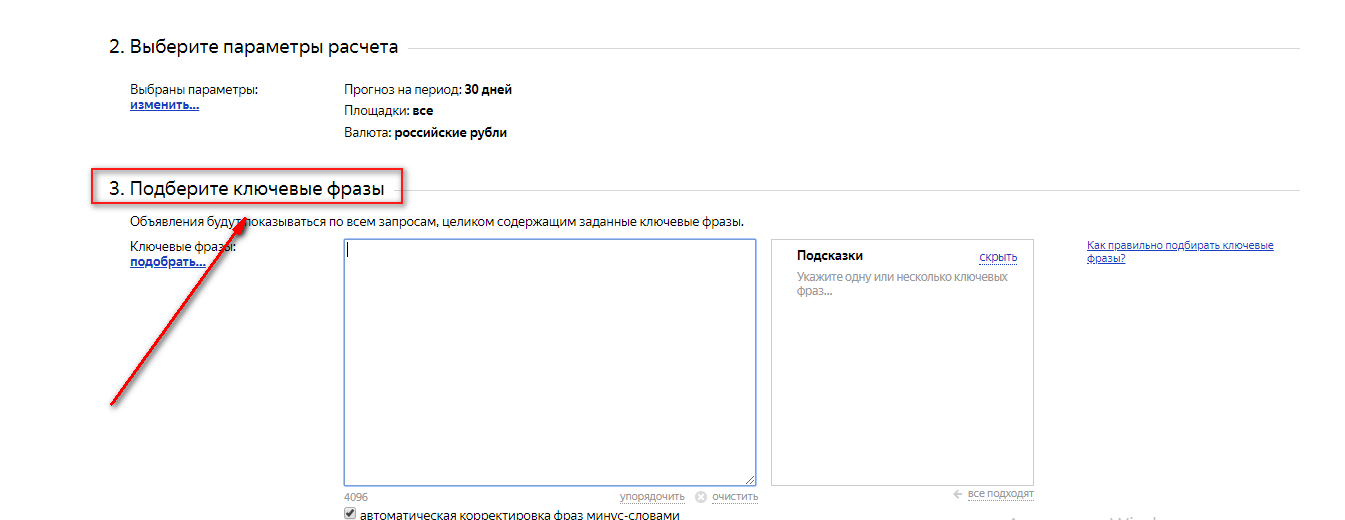Click the "автоматическая корректировка фраз" checkbox label text
The width and height of the screenshot is (1345, 520).
518,515
